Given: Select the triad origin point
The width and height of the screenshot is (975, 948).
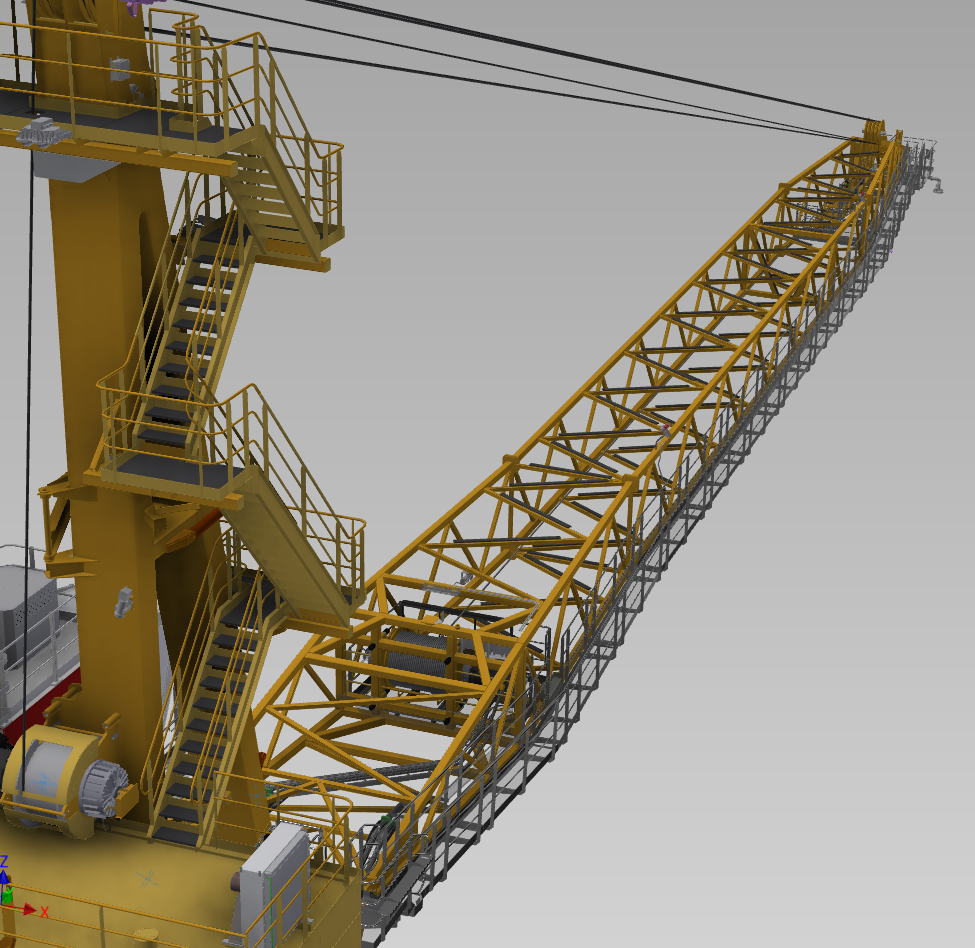Looking at the screenshot, I should click(x=2, y=905).
